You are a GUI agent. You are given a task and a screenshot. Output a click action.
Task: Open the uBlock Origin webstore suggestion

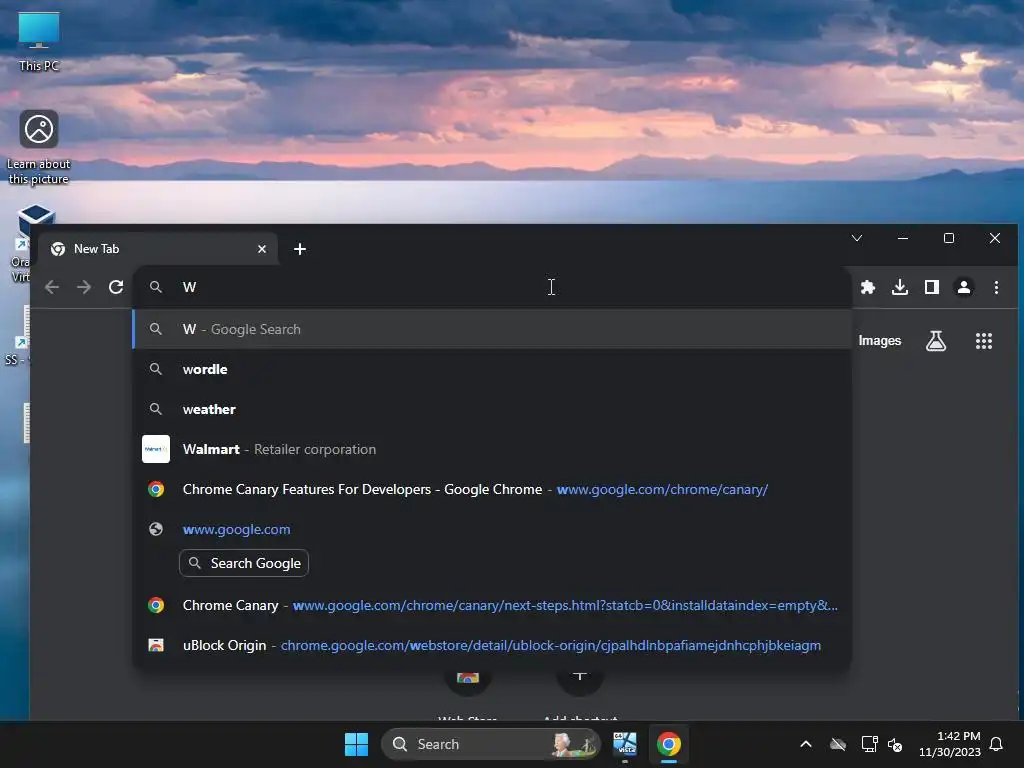coord(492,645)
